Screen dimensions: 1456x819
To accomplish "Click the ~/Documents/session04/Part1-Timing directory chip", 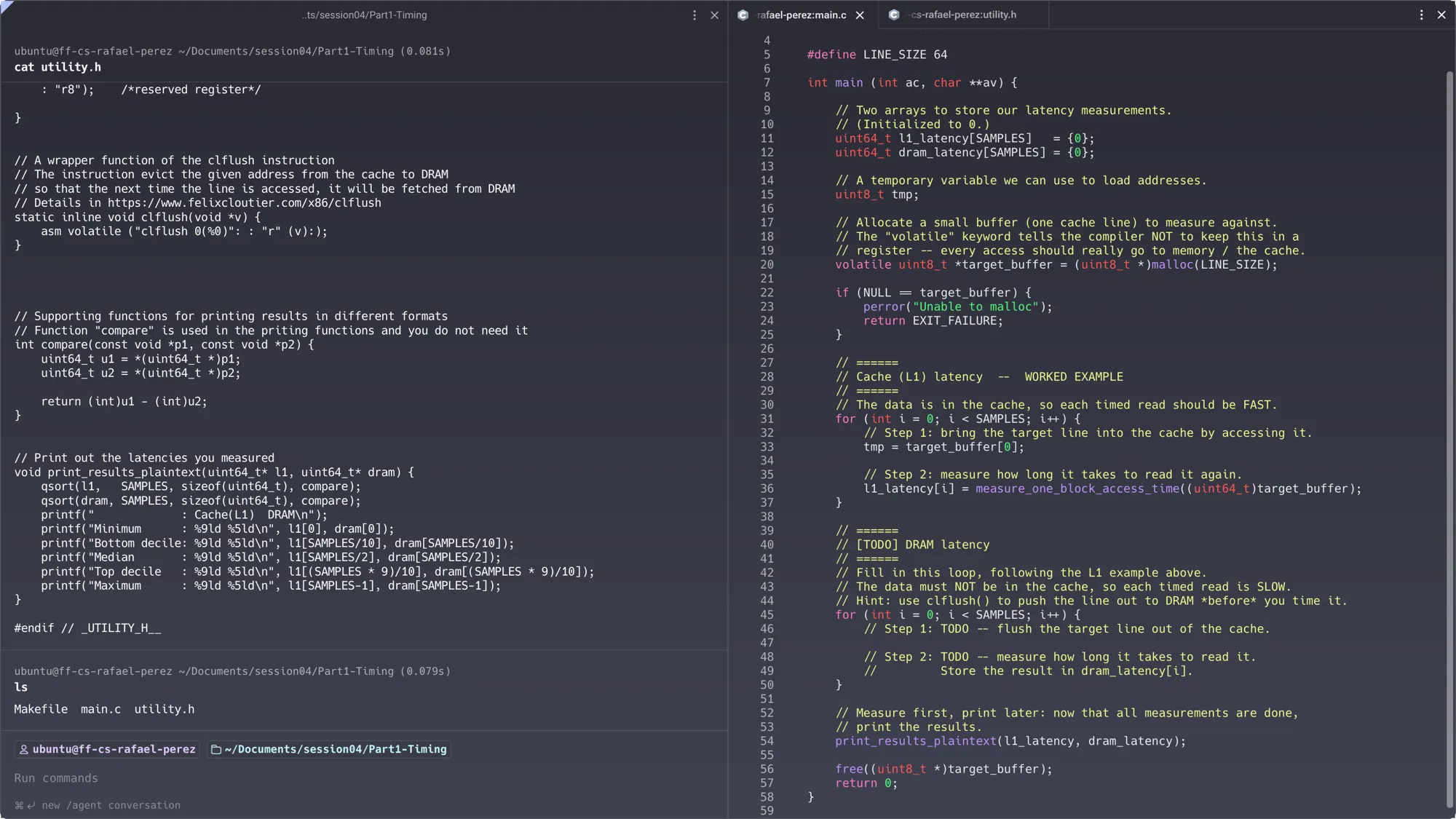I will (x=329, y=749).
